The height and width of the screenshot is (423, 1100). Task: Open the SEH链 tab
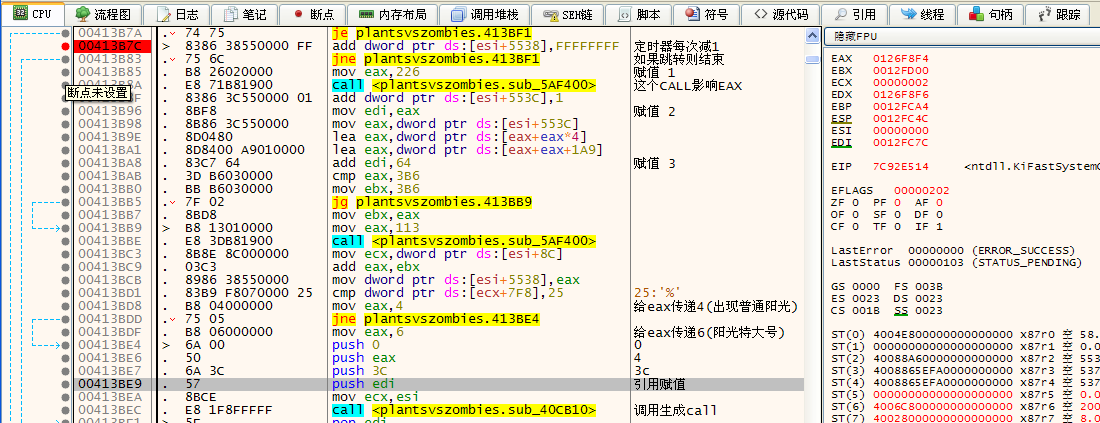[x=568, y=13]
